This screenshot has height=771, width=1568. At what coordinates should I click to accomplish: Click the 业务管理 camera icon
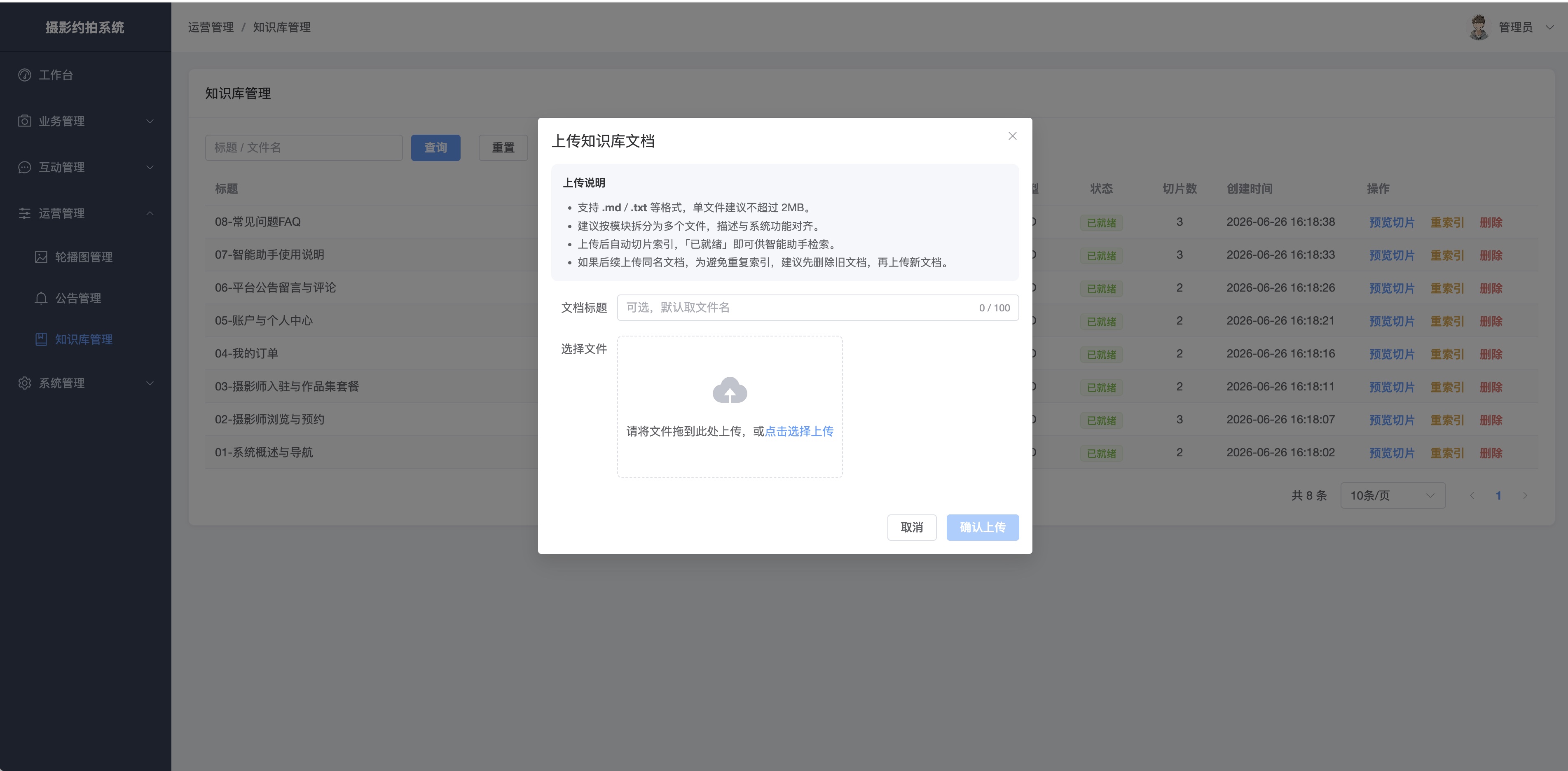pyautogui.click(x=24, y=121)
